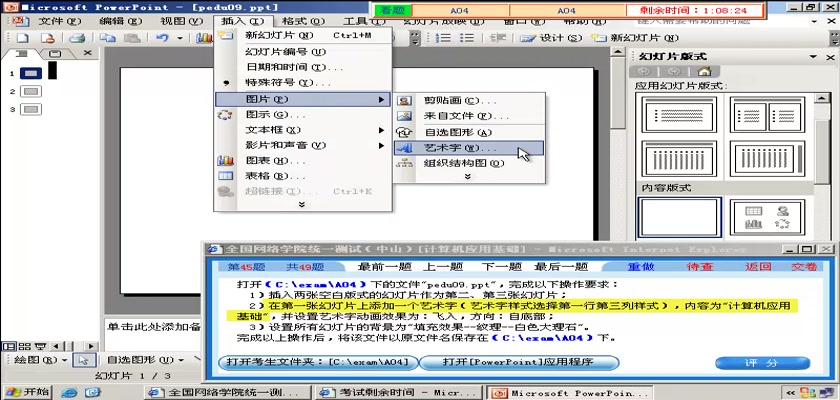The width and height of the screenshot is (840, 400).
Task: Choose 自选图形 in Picture submenu
Action: (469, 132)
